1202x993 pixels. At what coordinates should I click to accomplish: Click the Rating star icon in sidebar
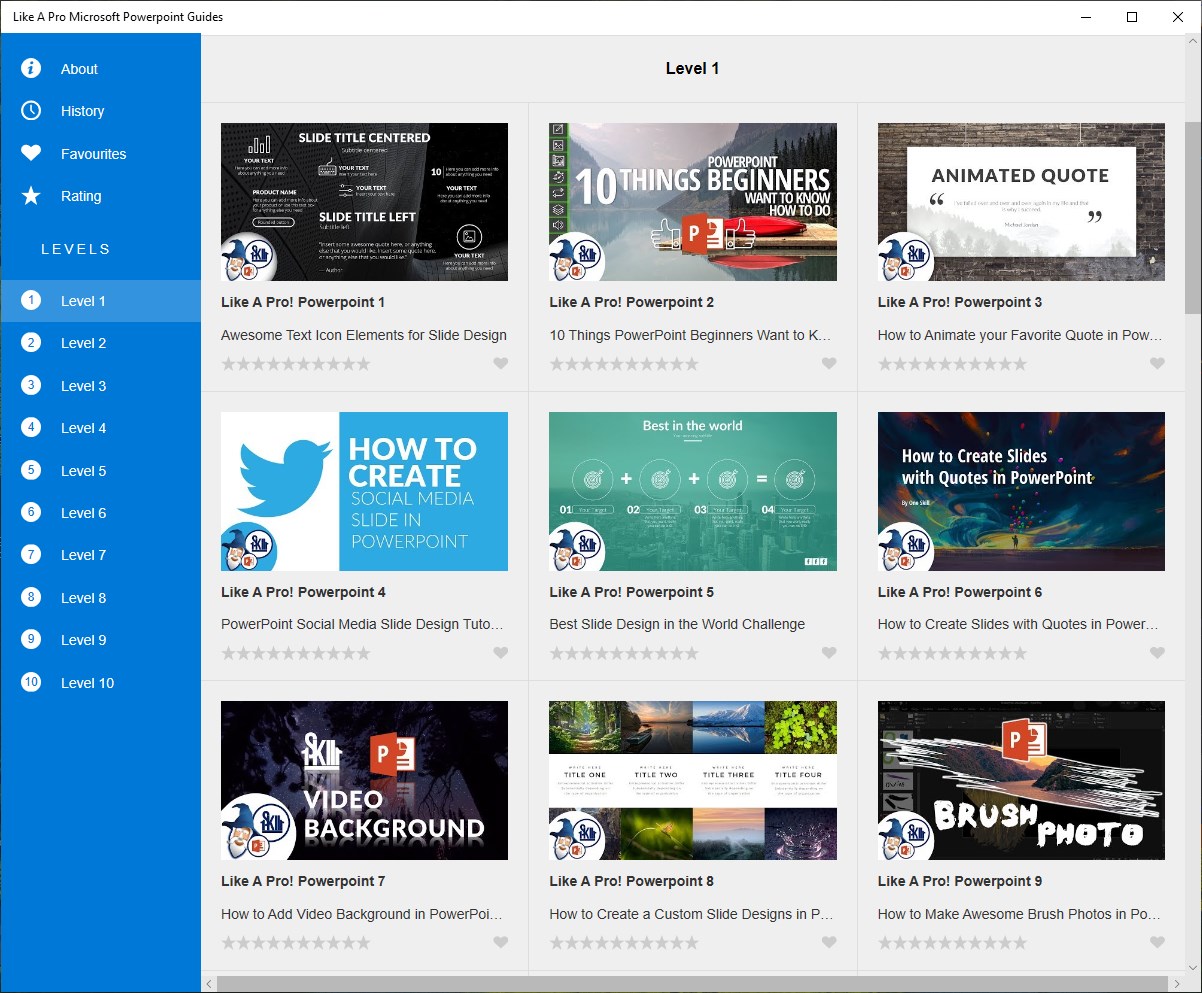[x=31, y=196]
